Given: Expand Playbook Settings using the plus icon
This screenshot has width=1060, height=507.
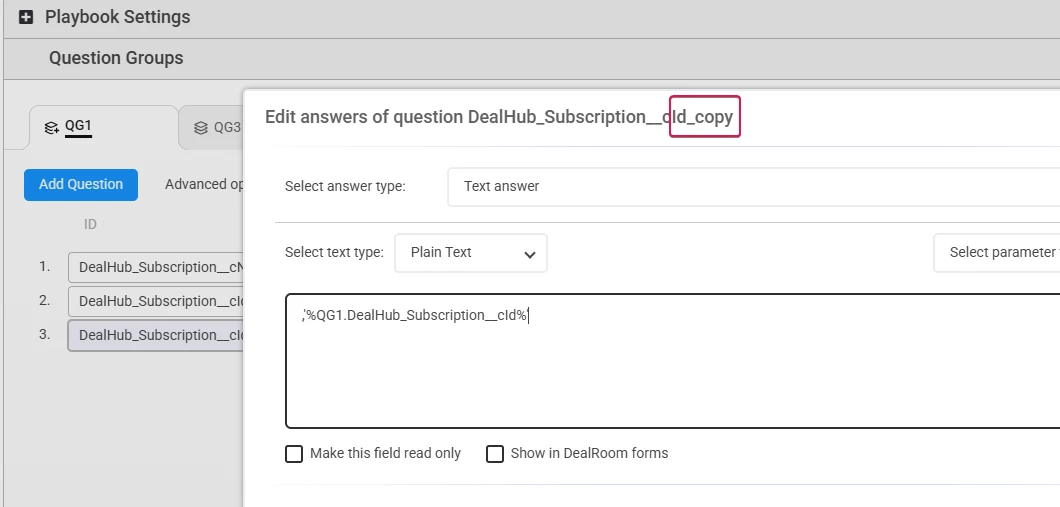Looking at the screenshot, I should [x=26, y=17].
